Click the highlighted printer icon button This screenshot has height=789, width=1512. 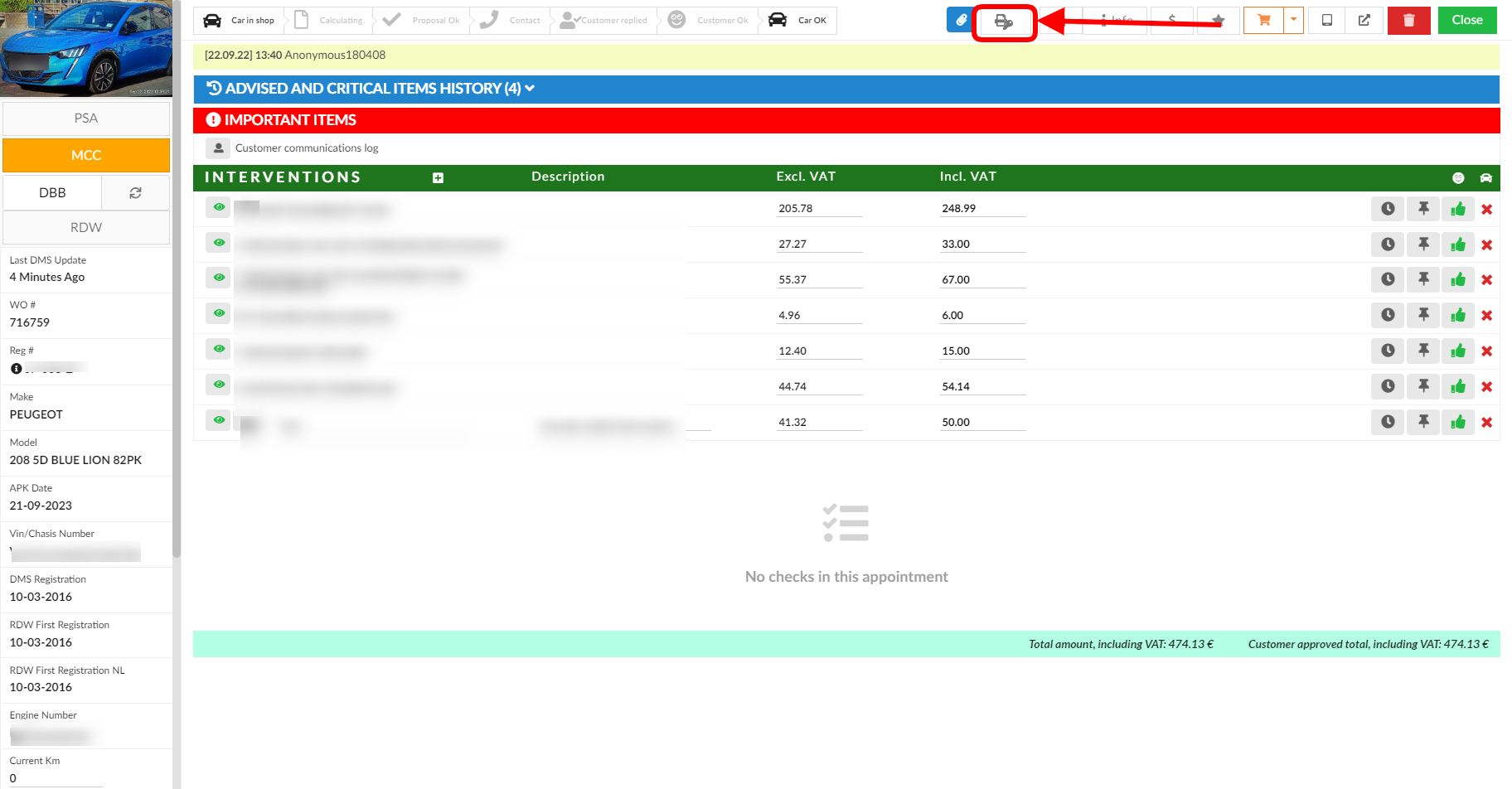coord(1004,22)
